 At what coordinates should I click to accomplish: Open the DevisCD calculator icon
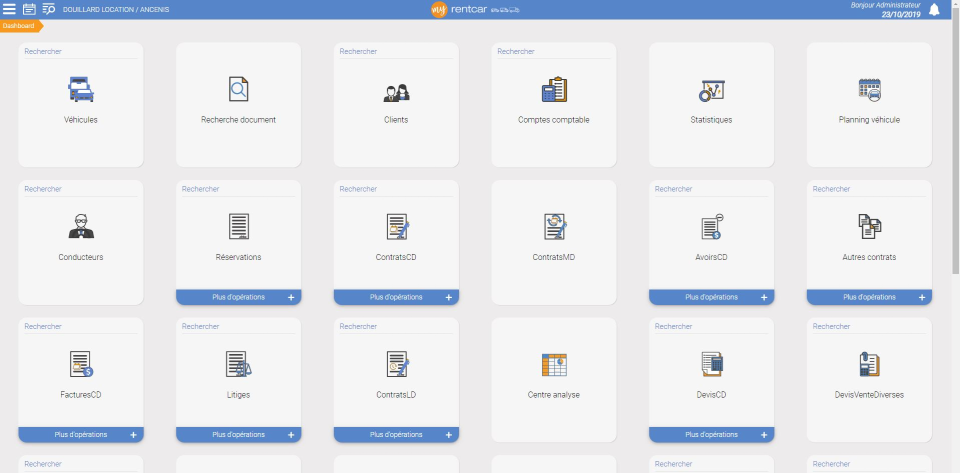tap(712, 364)
